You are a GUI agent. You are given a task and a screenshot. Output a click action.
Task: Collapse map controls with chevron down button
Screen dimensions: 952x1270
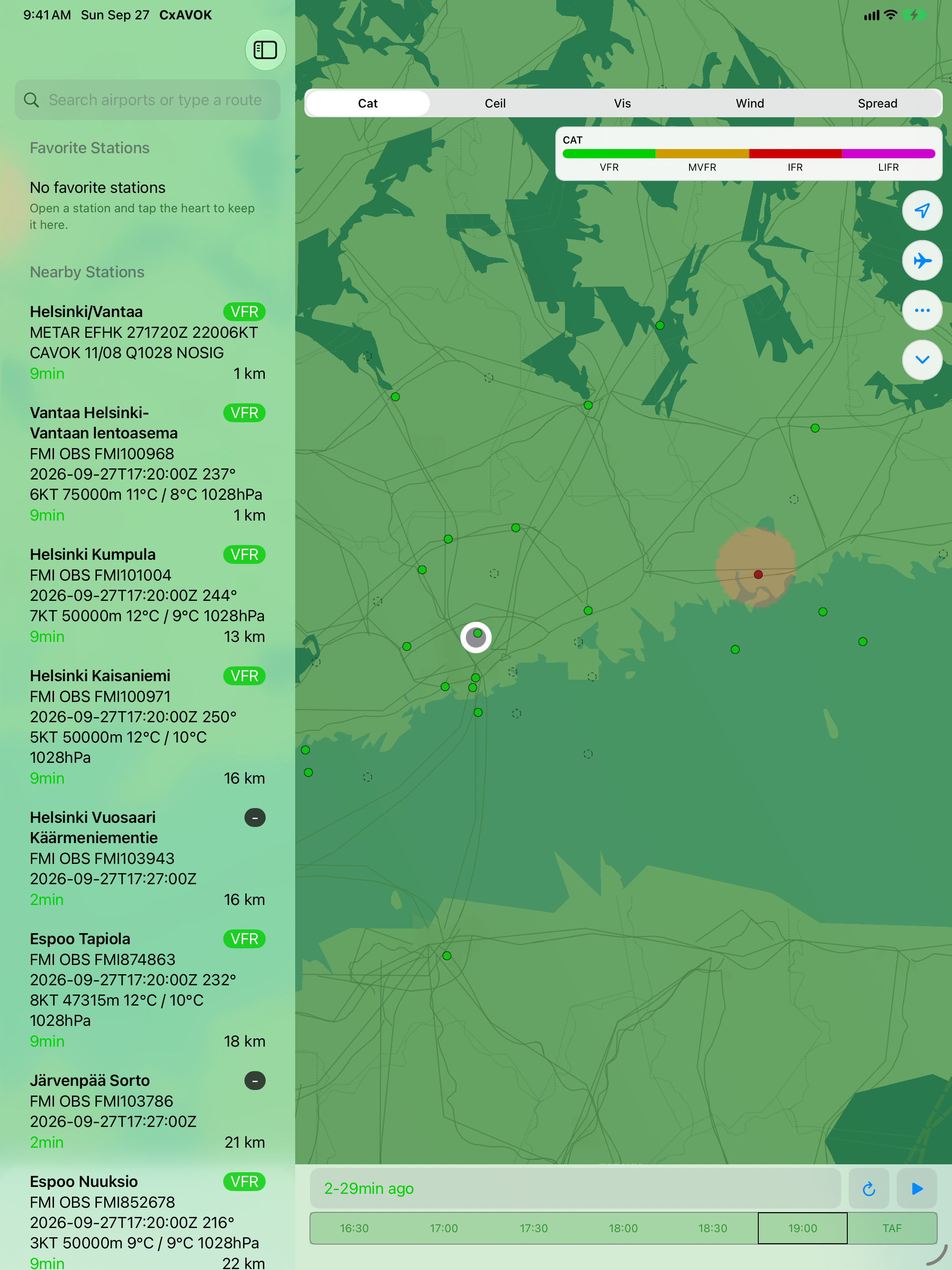coord(922,360)
